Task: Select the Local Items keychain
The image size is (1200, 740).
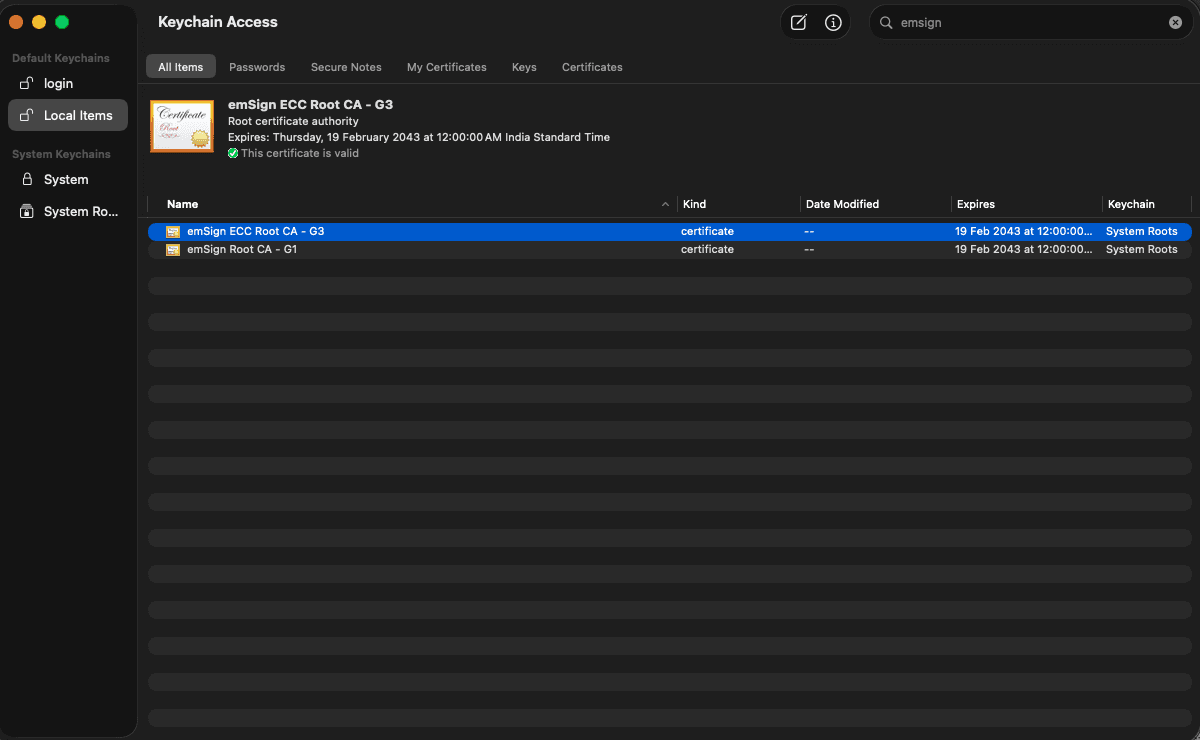Action: [68, 115]
